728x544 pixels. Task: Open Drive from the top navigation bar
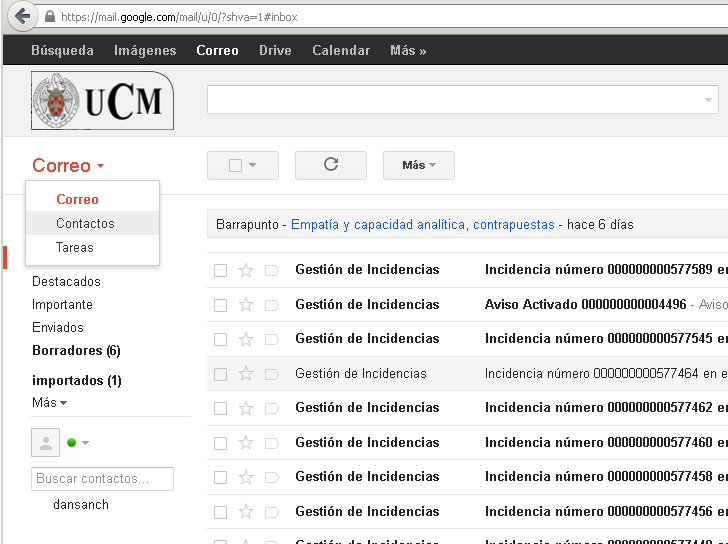tap(275, 50)
